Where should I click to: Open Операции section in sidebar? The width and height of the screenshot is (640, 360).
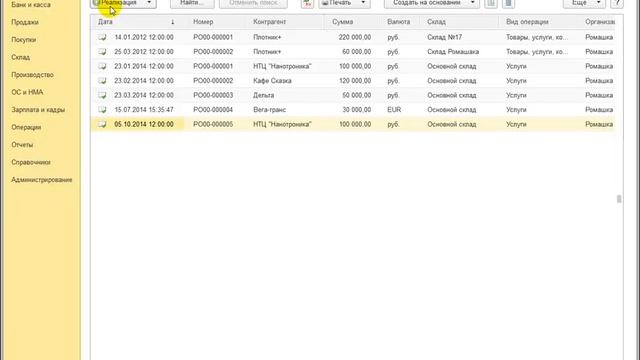(26, 127)
